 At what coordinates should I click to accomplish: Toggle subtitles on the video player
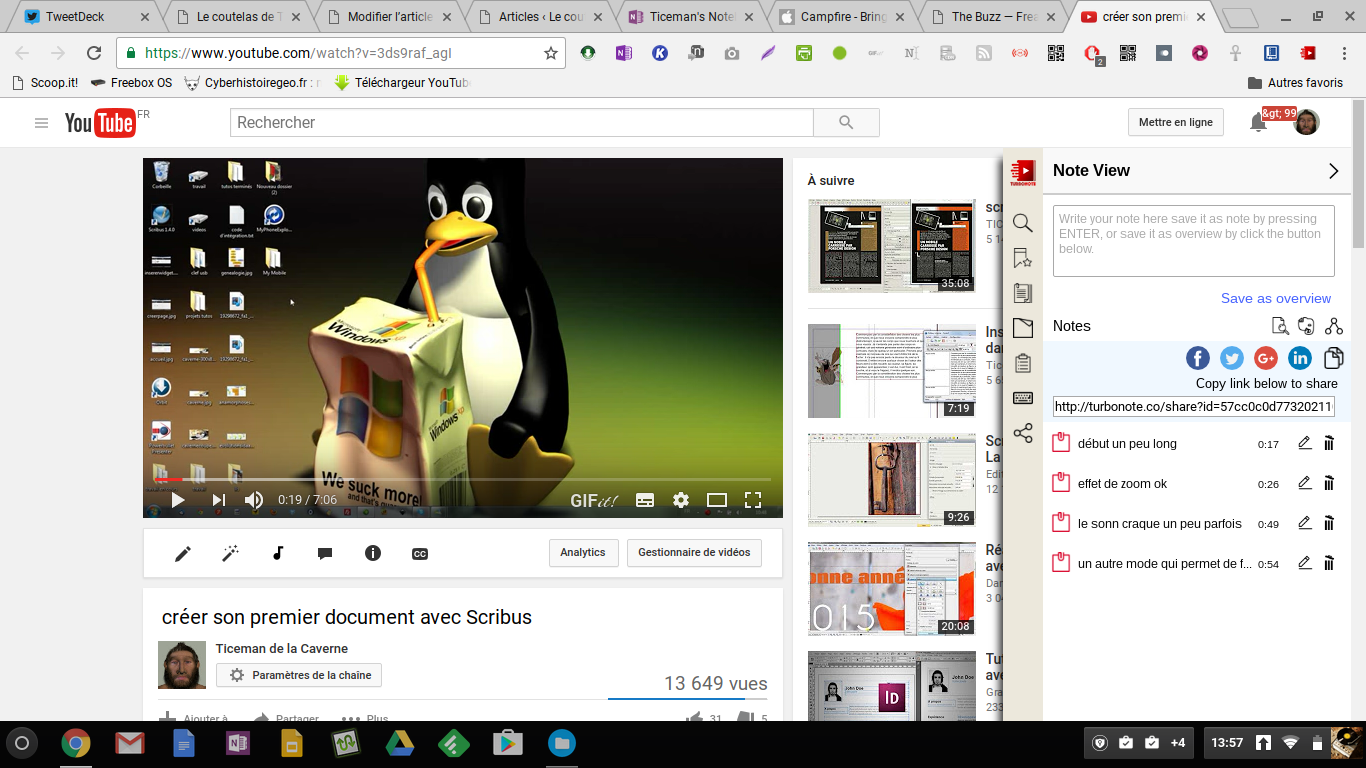click(x=645, y=500)
